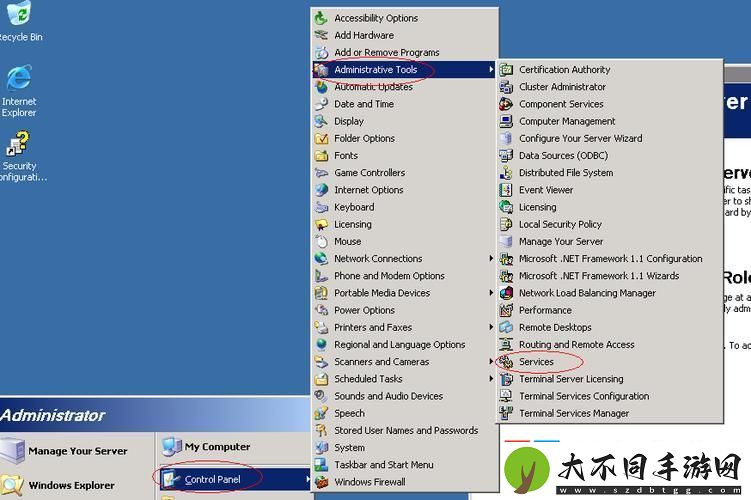The width and height of the screenshot is (751, 500).
Task: Click the Remote Desktops icon
Action: coord(506,328)
